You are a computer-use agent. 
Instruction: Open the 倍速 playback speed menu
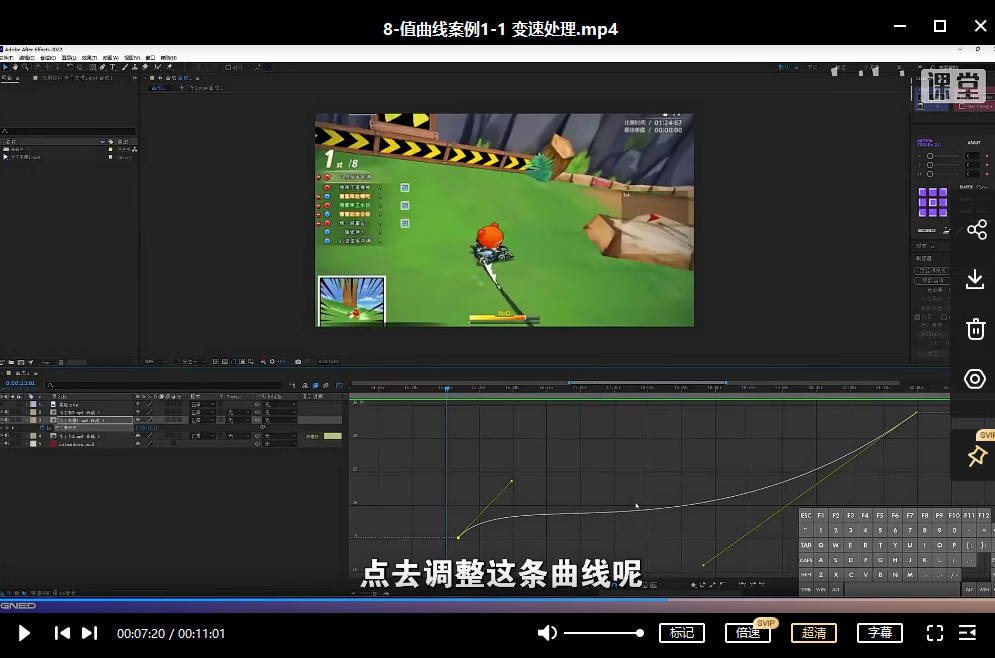tap(747, 632)
